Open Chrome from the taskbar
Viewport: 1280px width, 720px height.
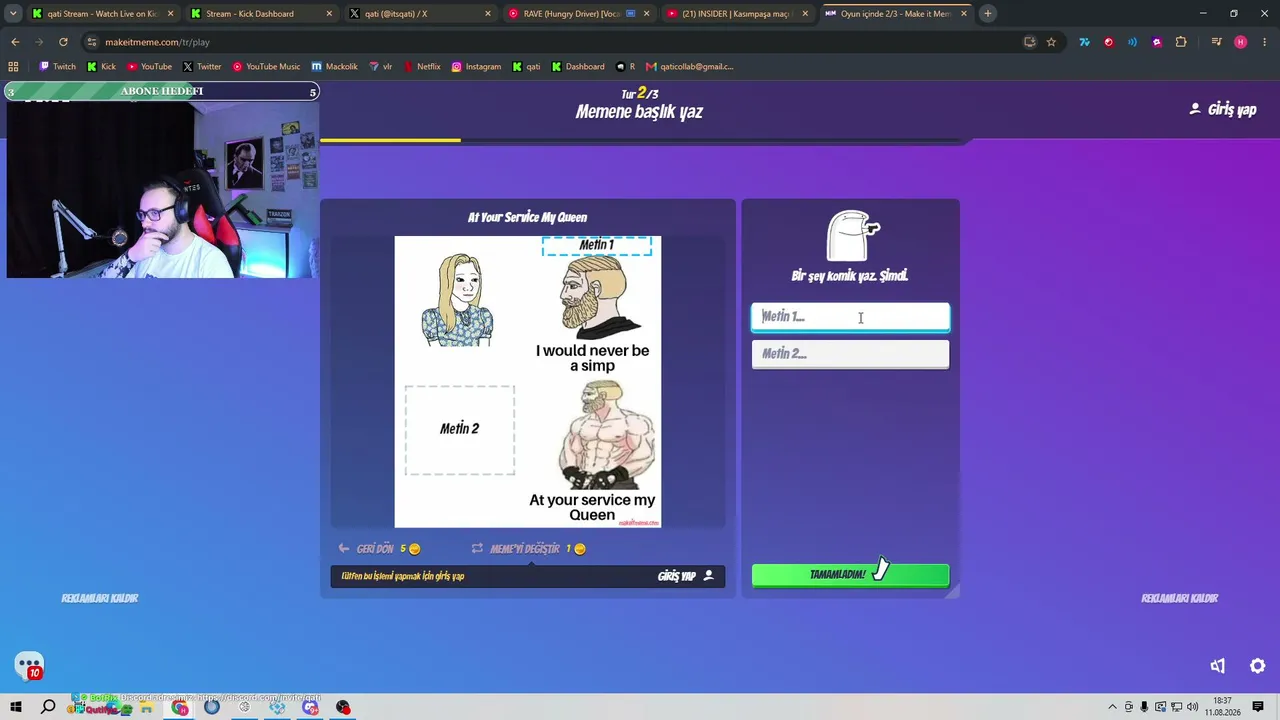click(180, 708)
